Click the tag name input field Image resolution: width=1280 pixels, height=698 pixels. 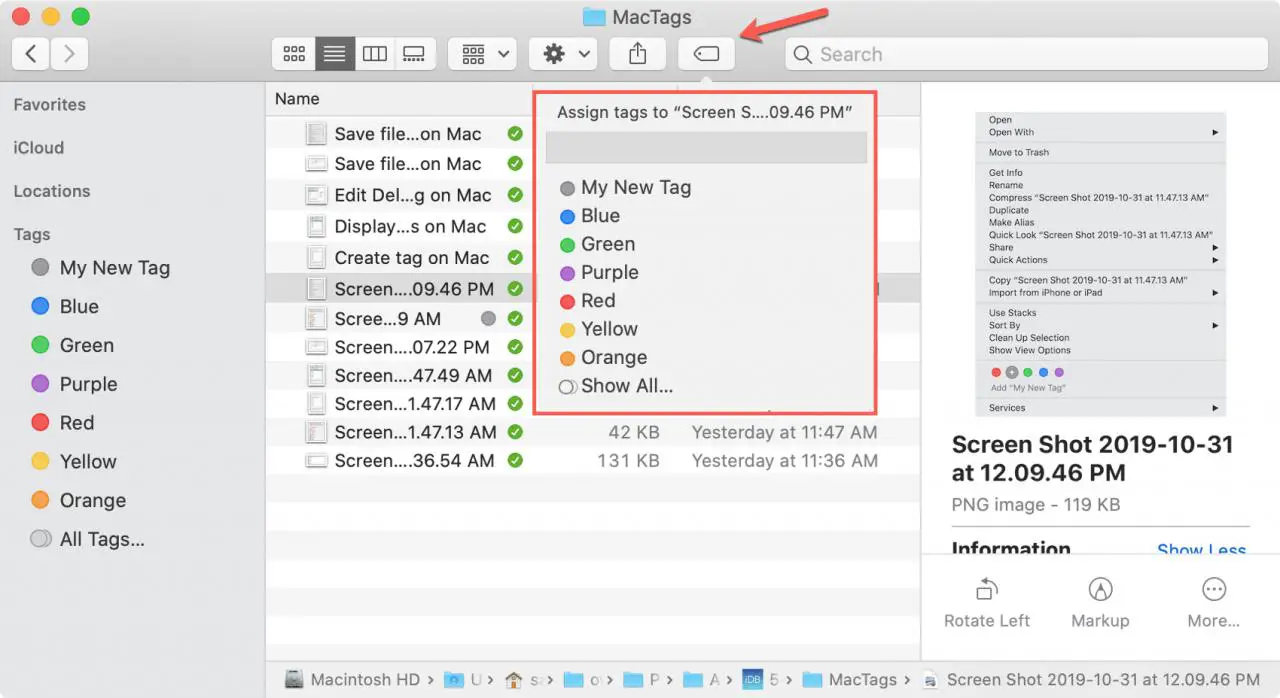pyautogui.click(x=705, y=148)
